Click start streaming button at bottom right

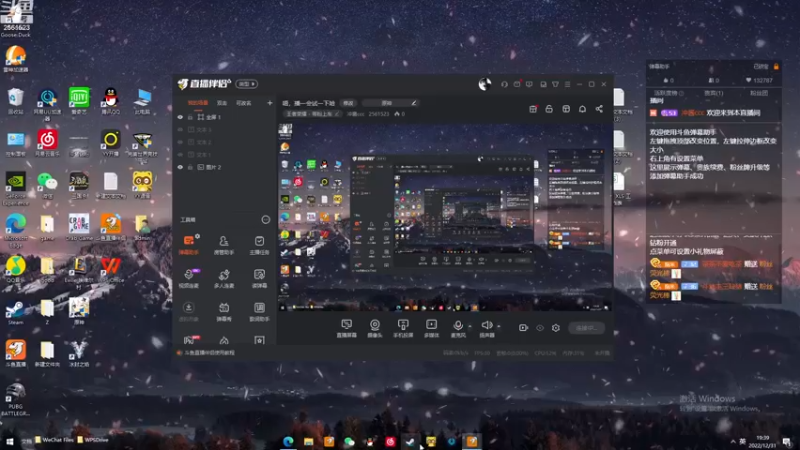coord(587,328)
